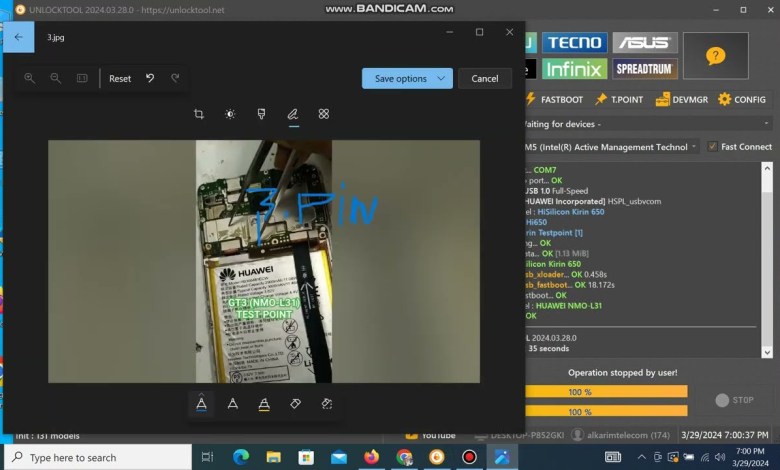Select the Markup pen tool

pos(293,114)
